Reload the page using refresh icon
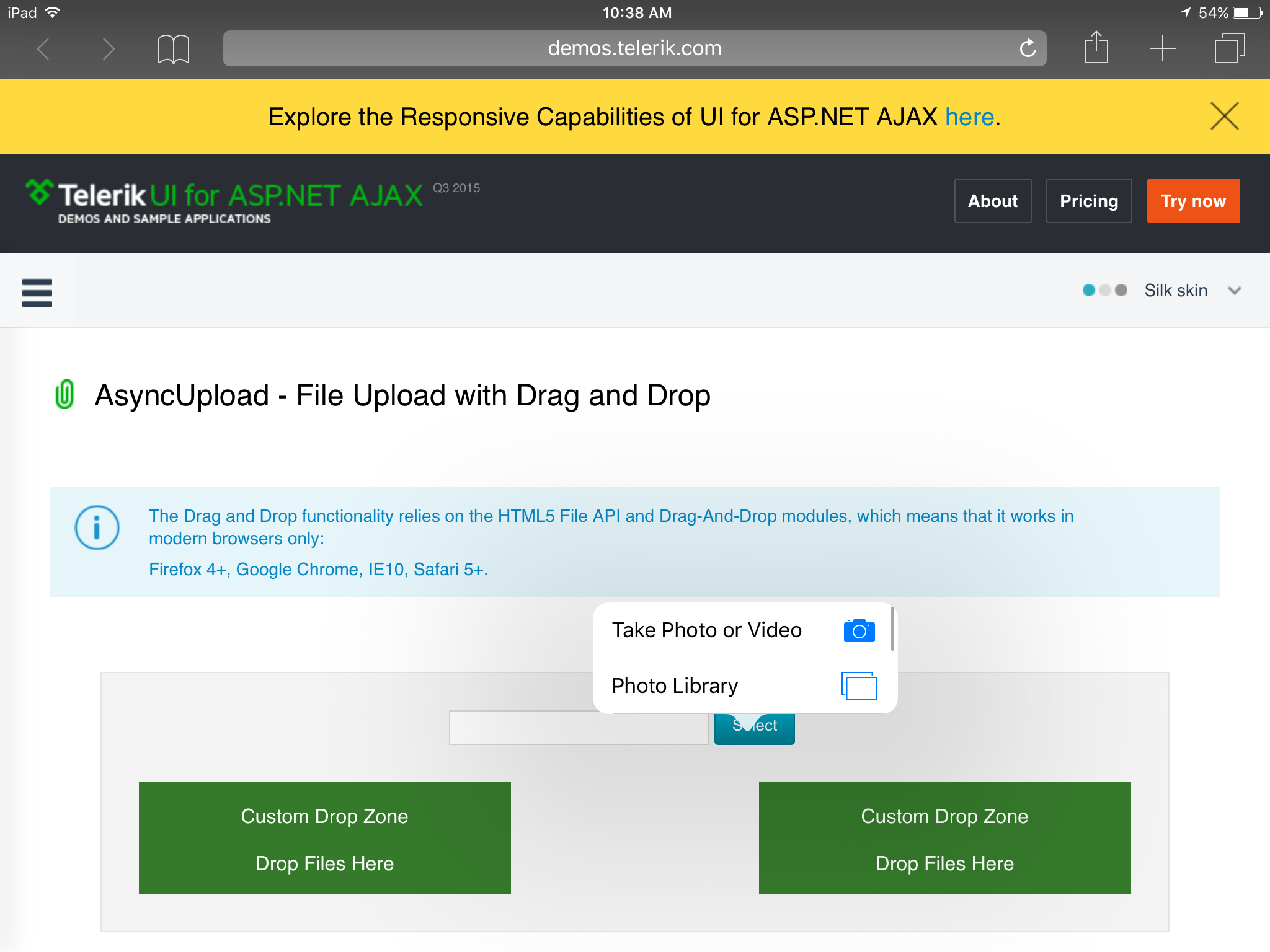Viewport: 1270px width, 952px height. 1028,48
